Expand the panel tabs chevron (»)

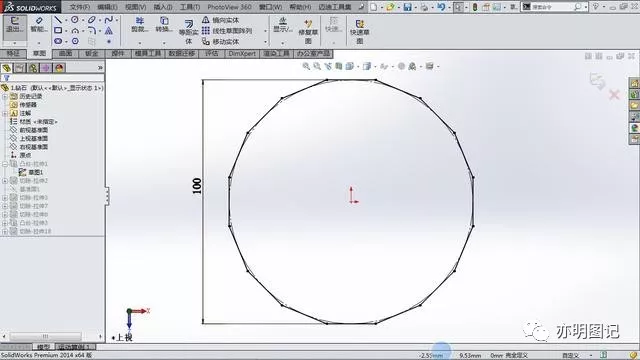point(100,68)
